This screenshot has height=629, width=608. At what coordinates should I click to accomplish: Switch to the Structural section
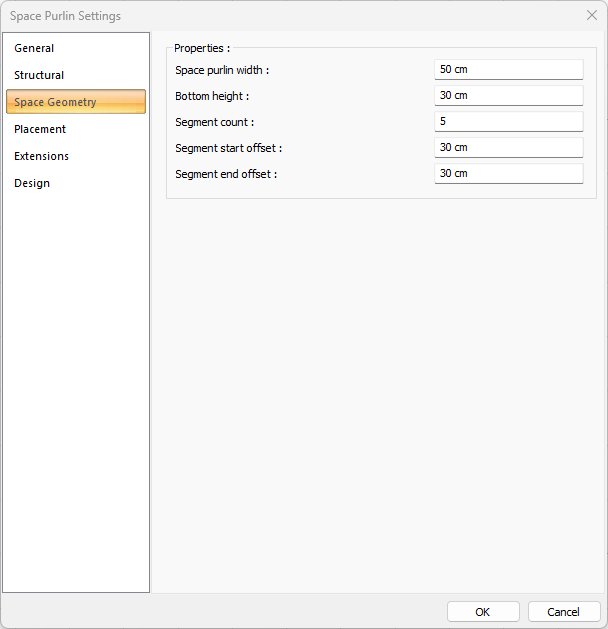tap(39, 75)
